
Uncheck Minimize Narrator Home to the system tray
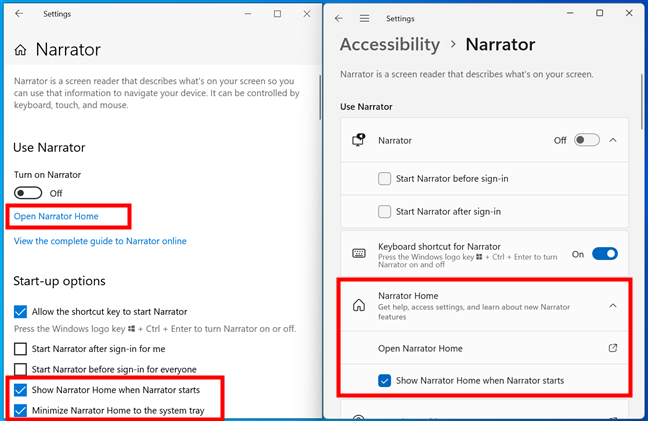[20, 410]
